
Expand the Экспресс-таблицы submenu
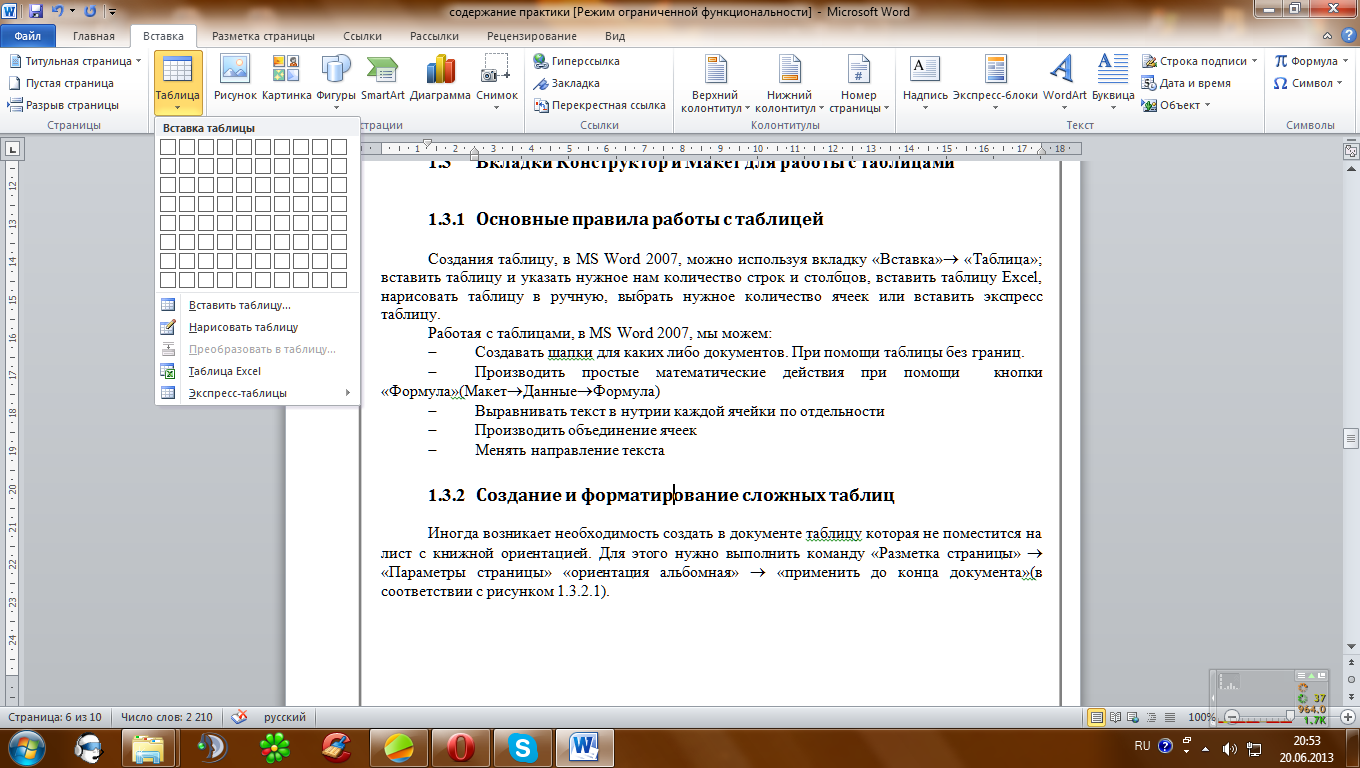click(257, 393)
